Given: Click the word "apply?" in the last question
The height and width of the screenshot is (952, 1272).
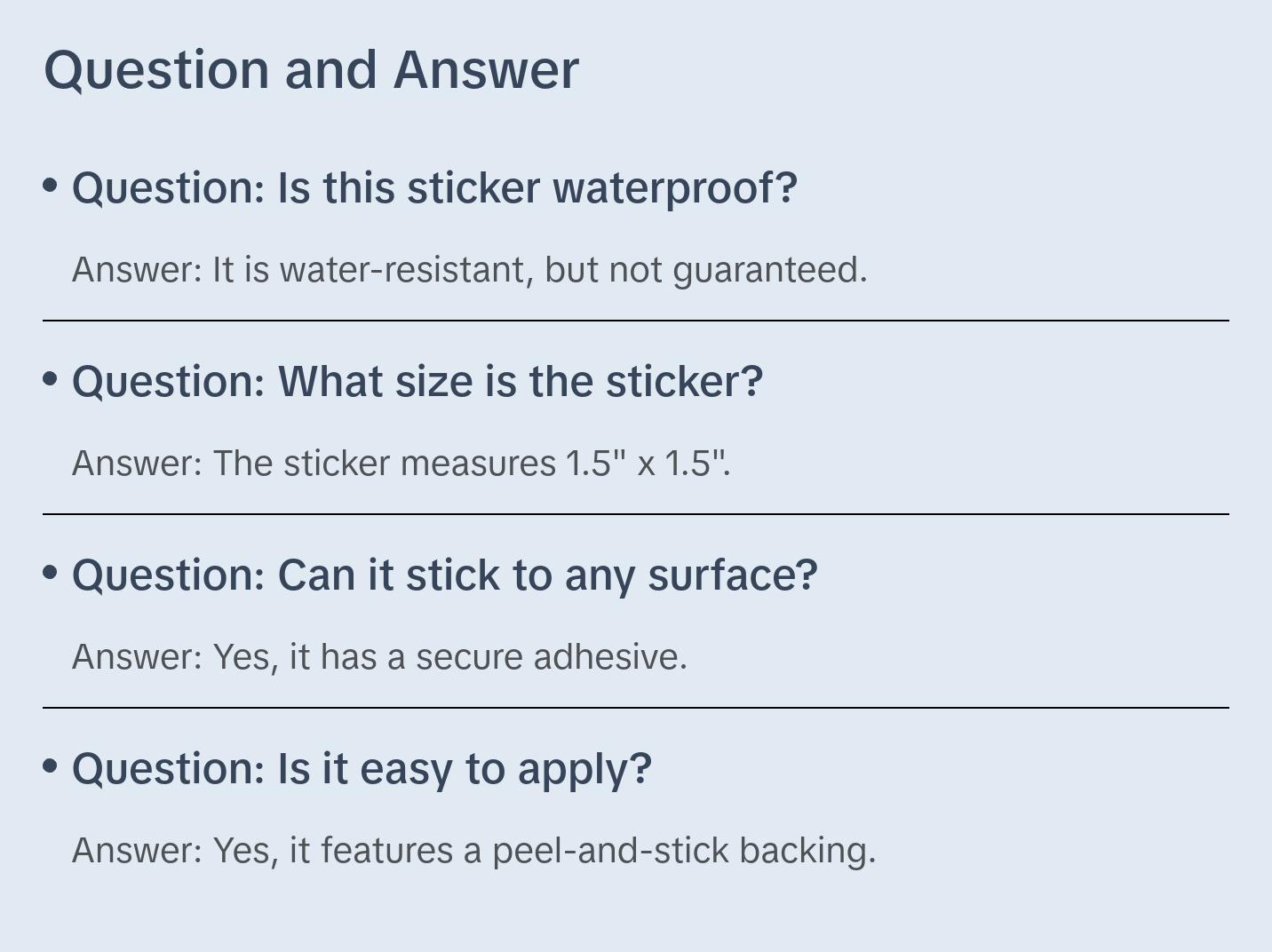Looking at the screenshot, I should point(584,769).
